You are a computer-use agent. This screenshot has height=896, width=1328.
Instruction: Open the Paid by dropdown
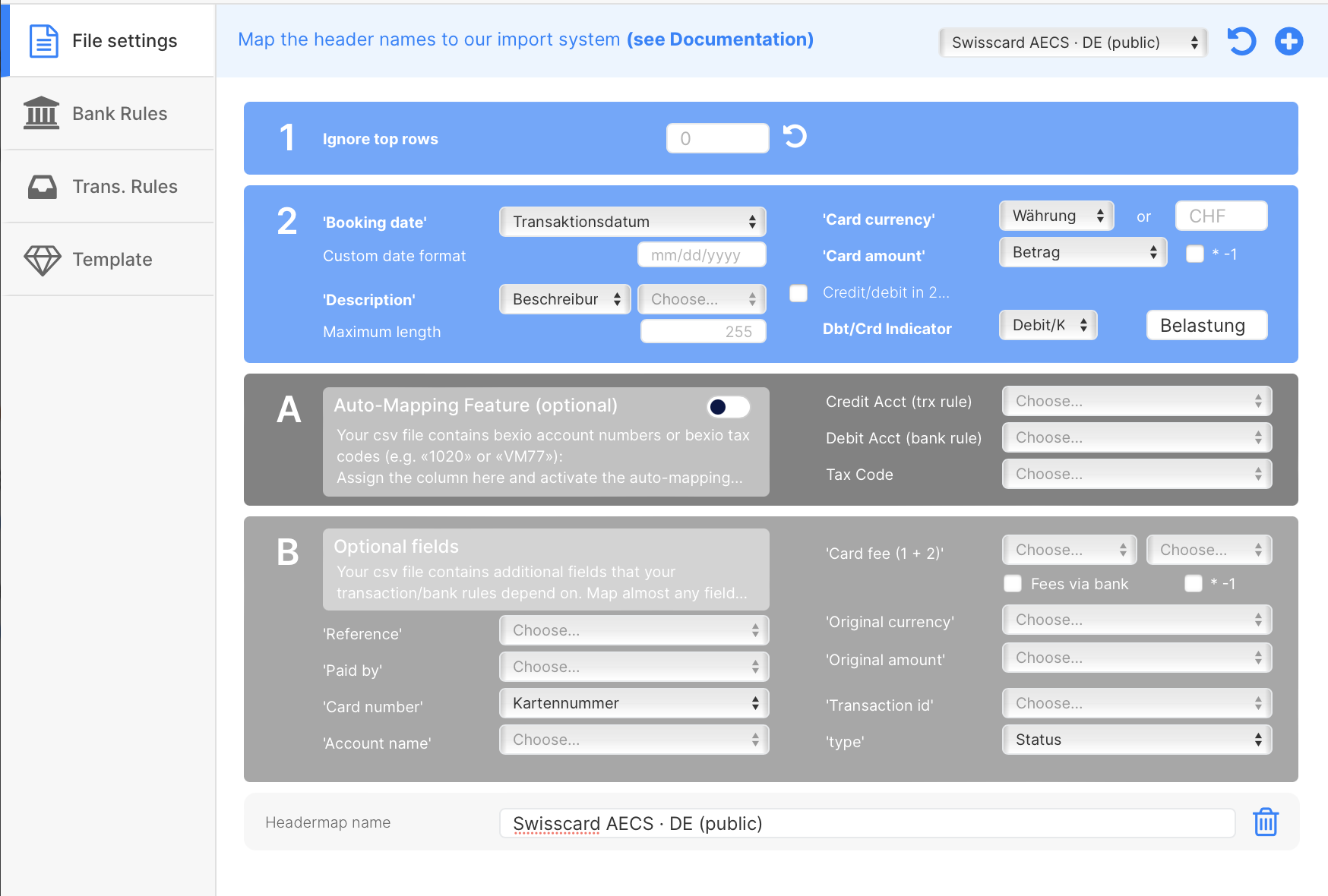point(634,667)
